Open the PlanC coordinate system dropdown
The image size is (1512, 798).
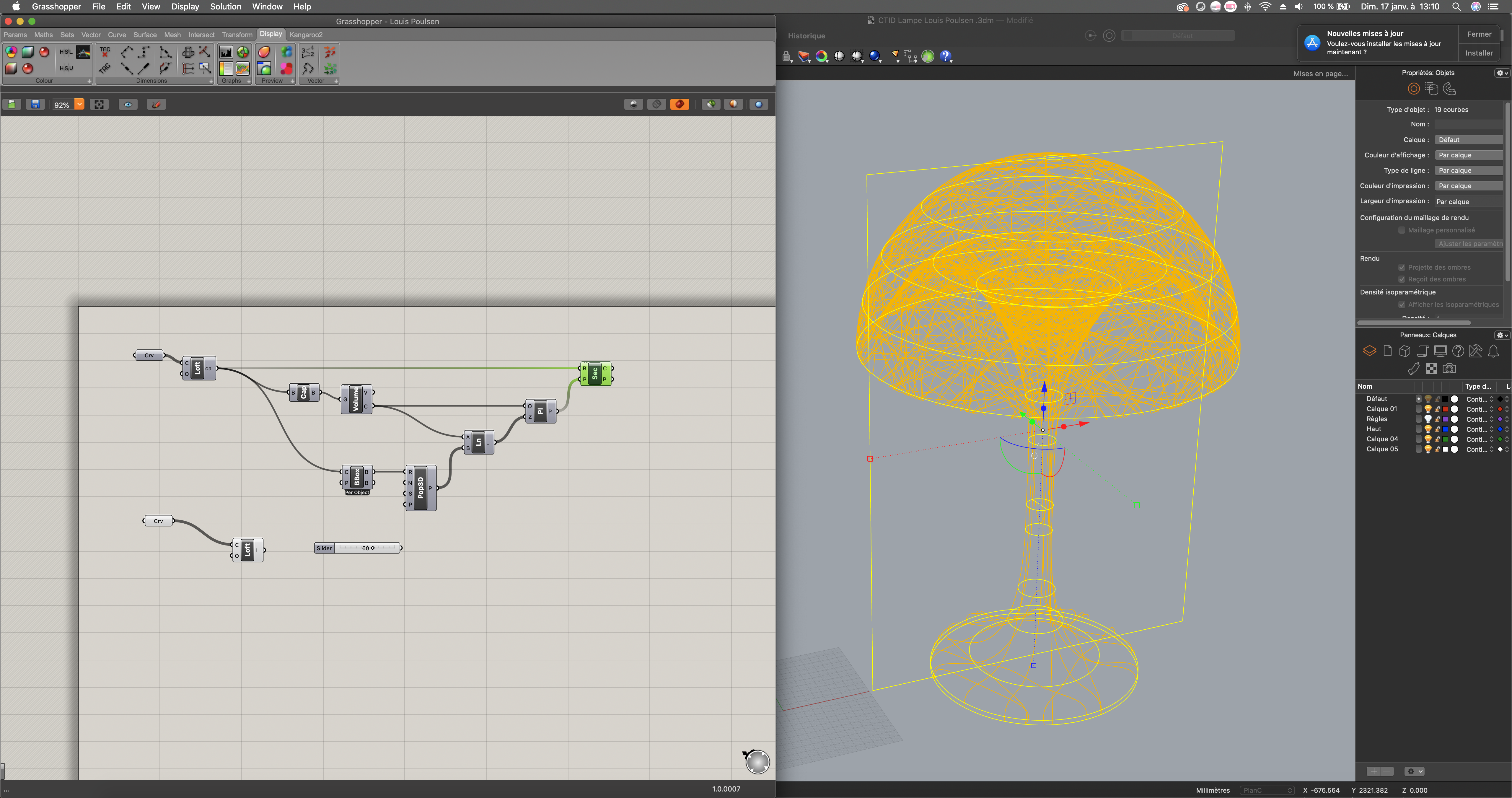[x=1267, y=790]
